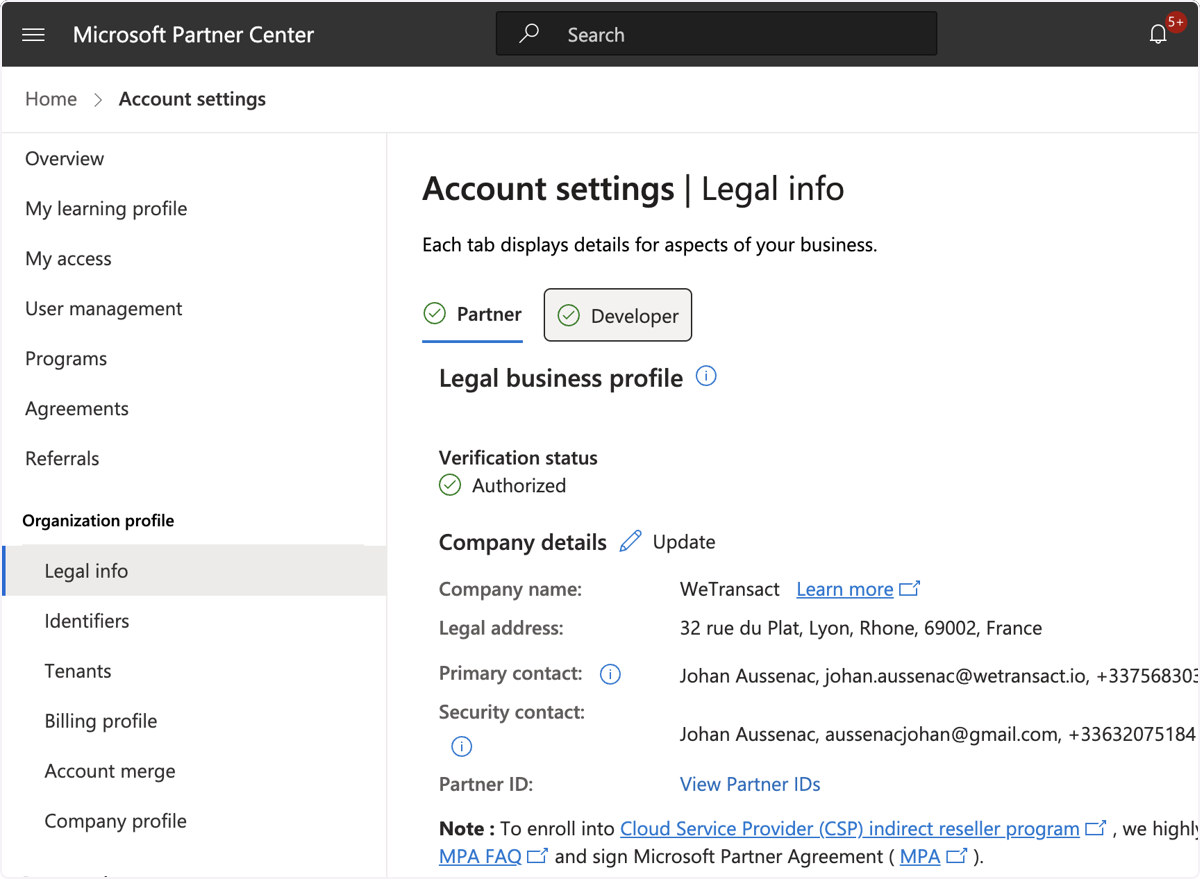Click Home in the breadcrumb
1200x879 pixels.
[x=51, y=99]
